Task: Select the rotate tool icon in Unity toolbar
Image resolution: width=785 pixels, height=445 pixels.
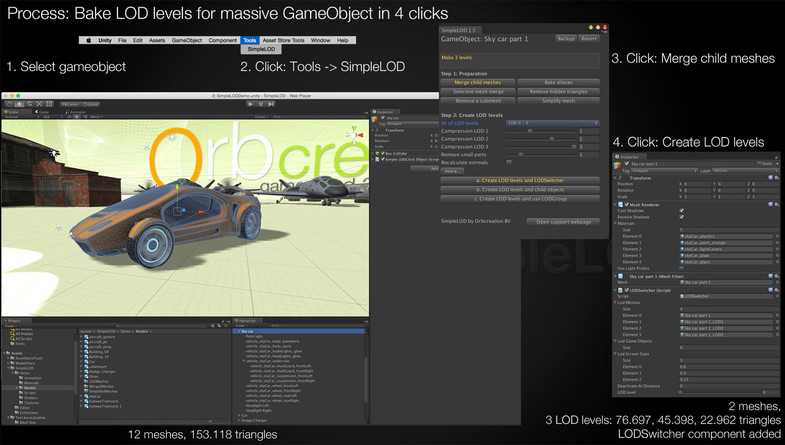Action: coord(30,104)
